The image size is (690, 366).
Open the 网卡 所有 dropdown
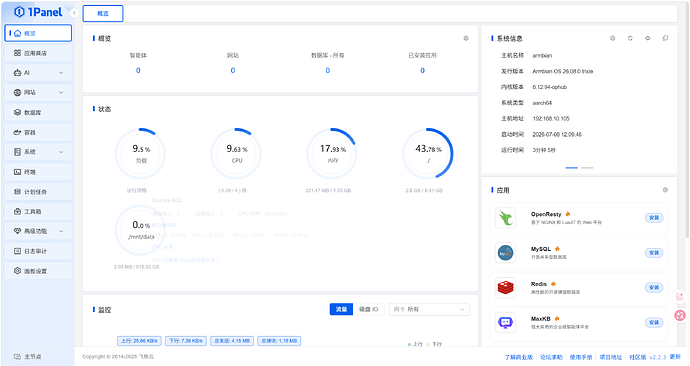[x=429, y=309]
